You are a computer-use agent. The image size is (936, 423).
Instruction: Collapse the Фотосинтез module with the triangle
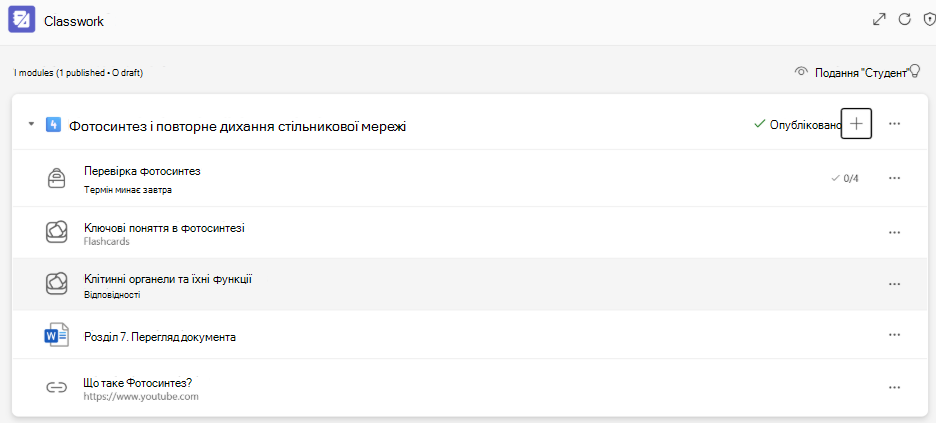tap(30, 125)
